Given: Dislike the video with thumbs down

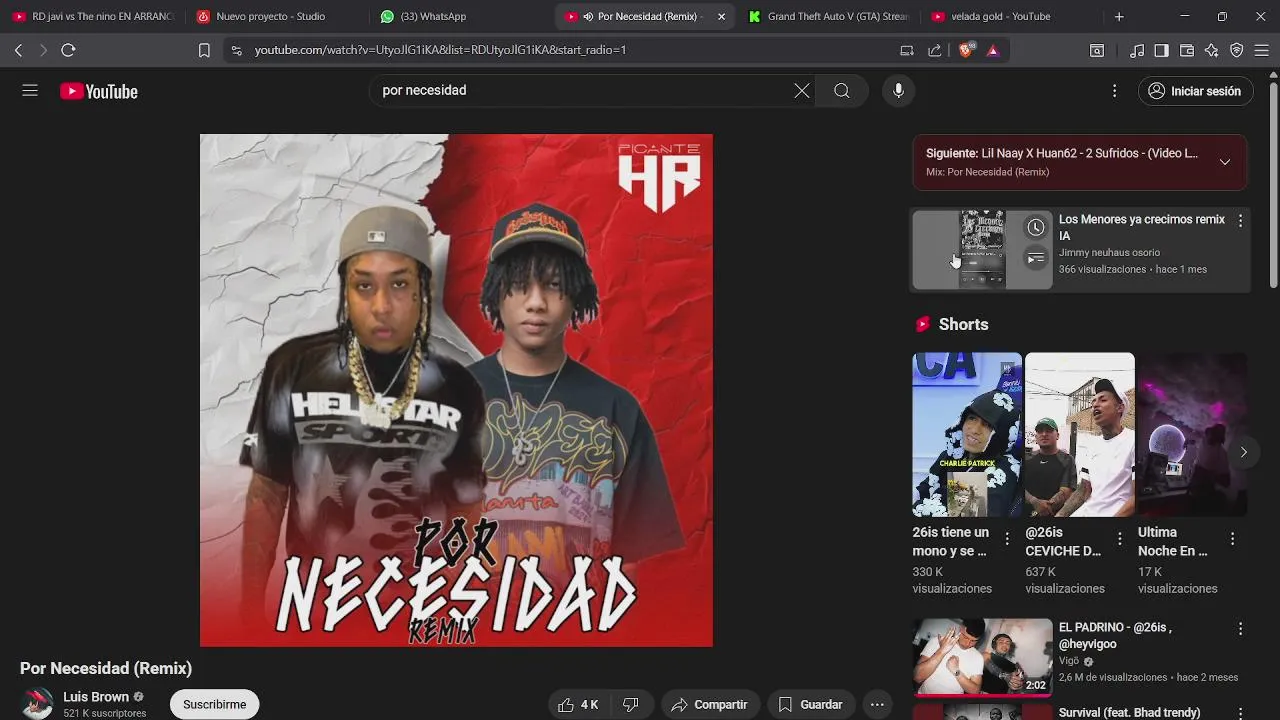Looking at the screenshot, I should (631, 705).
